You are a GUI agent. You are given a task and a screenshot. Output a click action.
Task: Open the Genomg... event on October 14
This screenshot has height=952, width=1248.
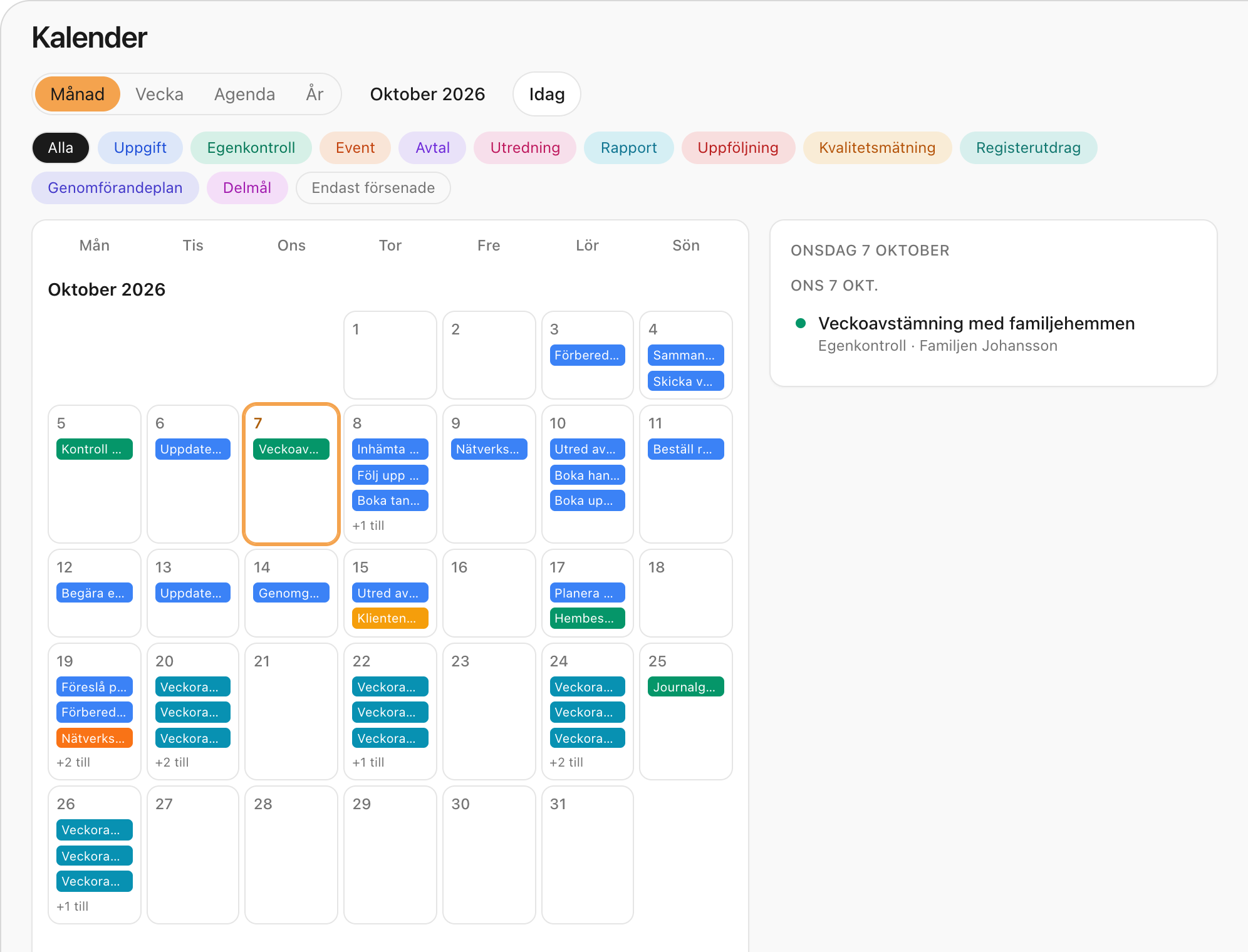click(x=291, y=593)
